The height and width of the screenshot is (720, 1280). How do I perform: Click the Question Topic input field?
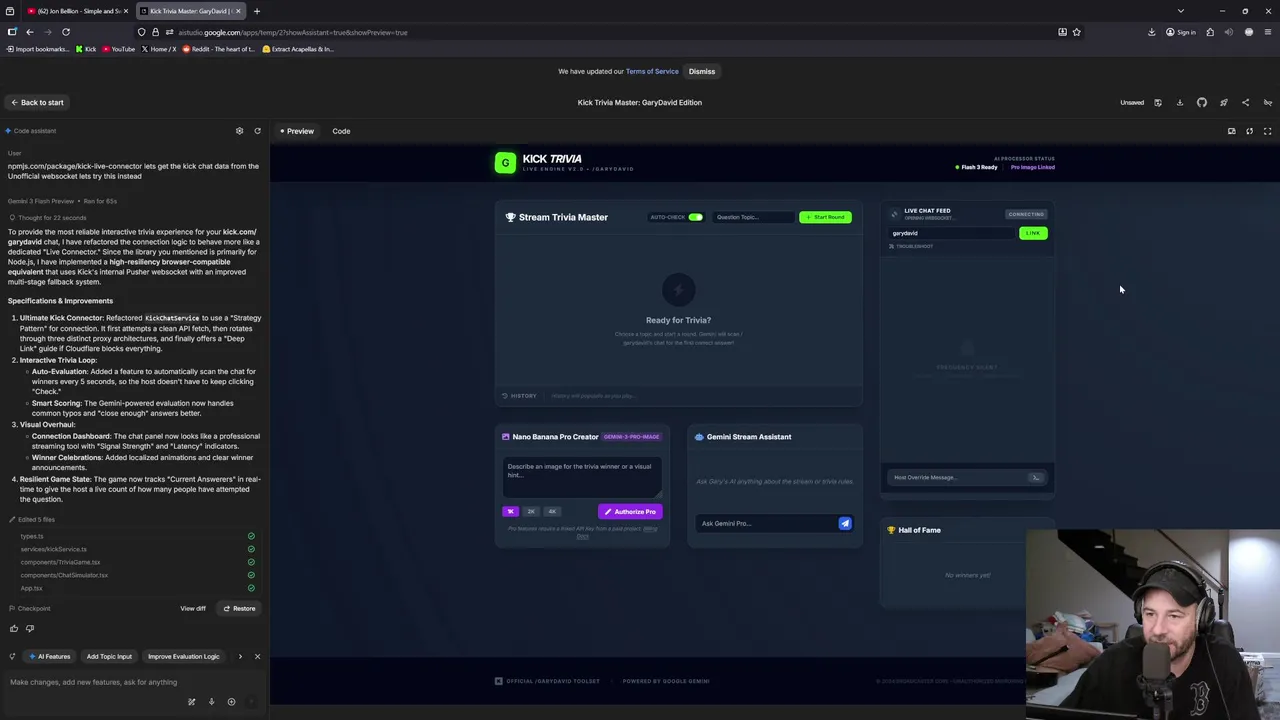tap(752, 217)
